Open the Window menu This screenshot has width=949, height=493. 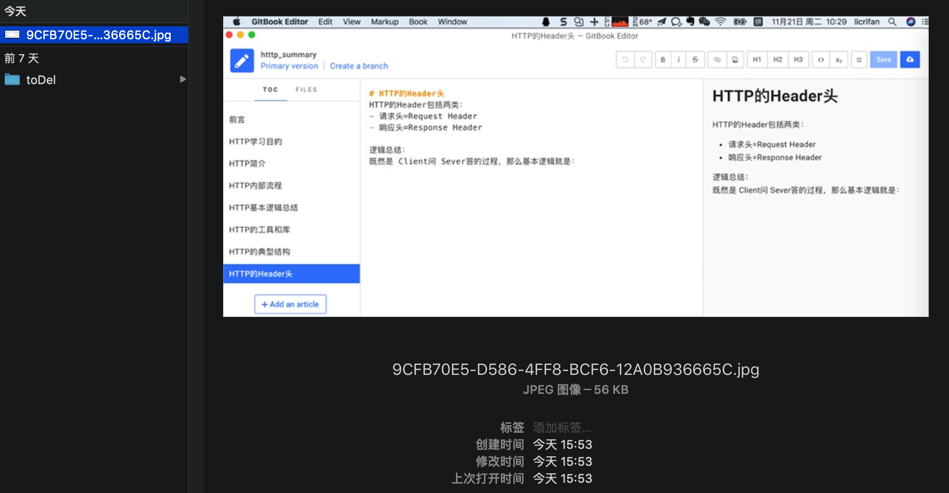[452, 22]
